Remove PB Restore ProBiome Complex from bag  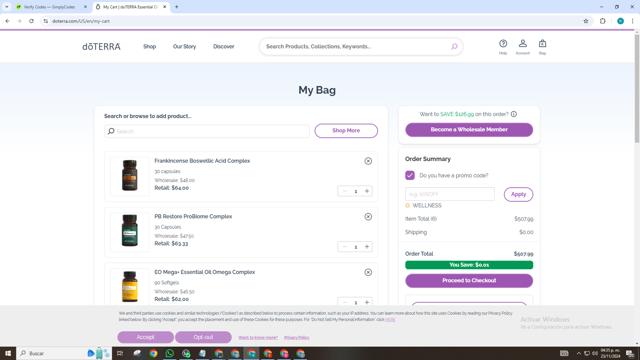click(x=368, y=217)
